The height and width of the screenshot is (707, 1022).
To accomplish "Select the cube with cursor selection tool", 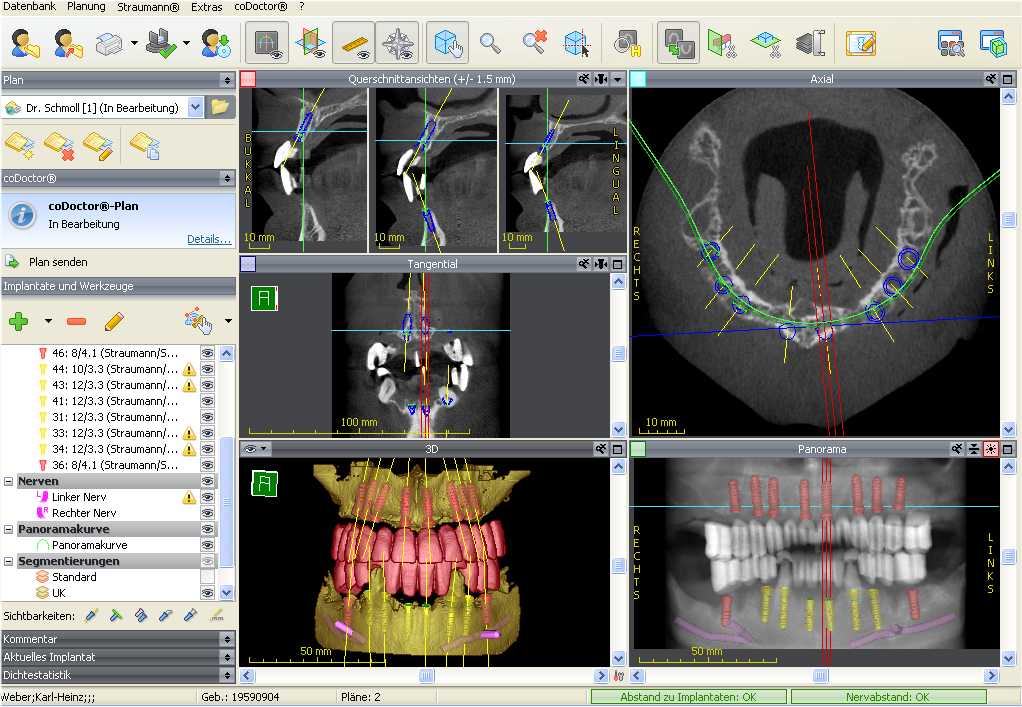I will [577, 43].
